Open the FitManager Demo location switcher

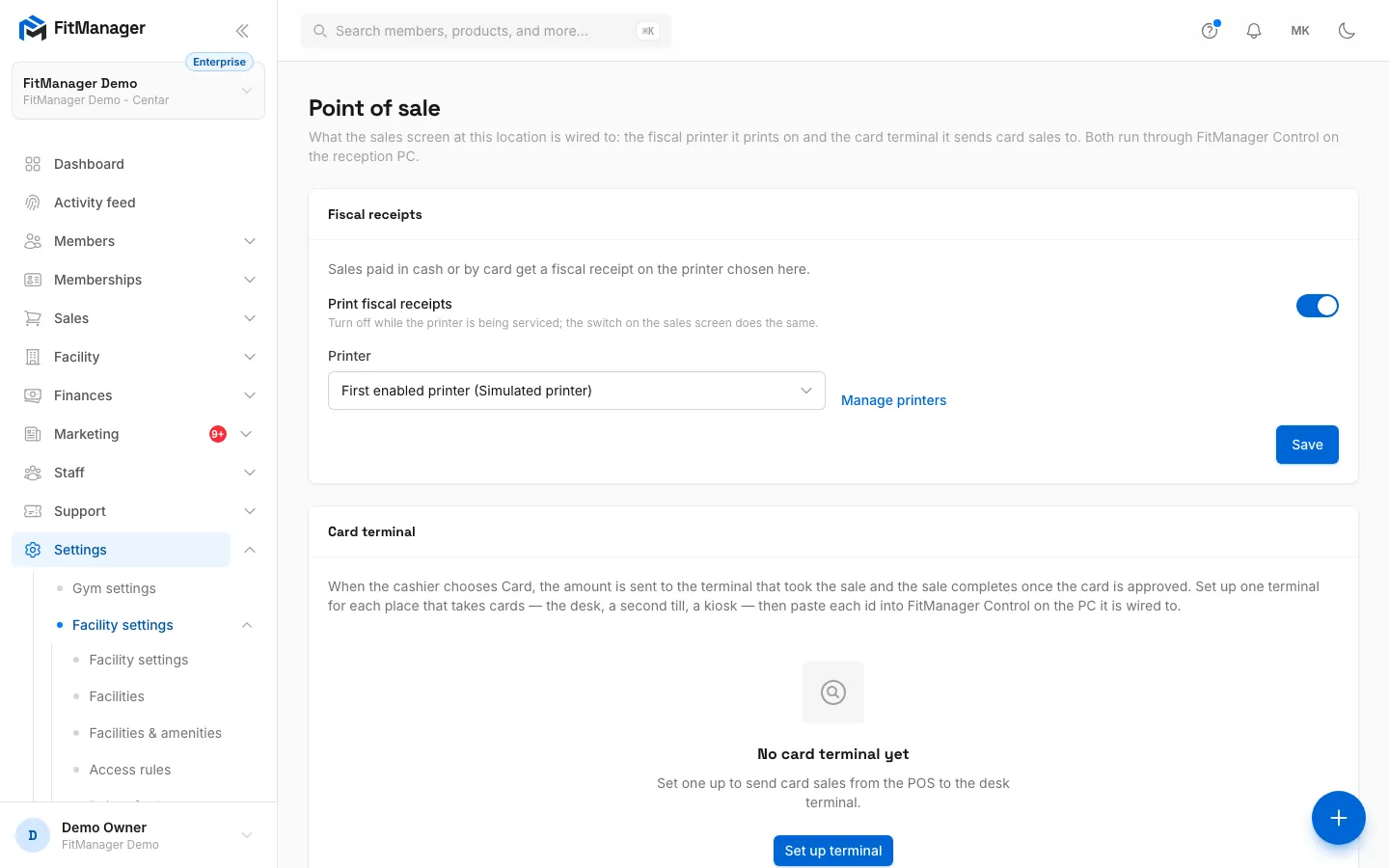138,91
